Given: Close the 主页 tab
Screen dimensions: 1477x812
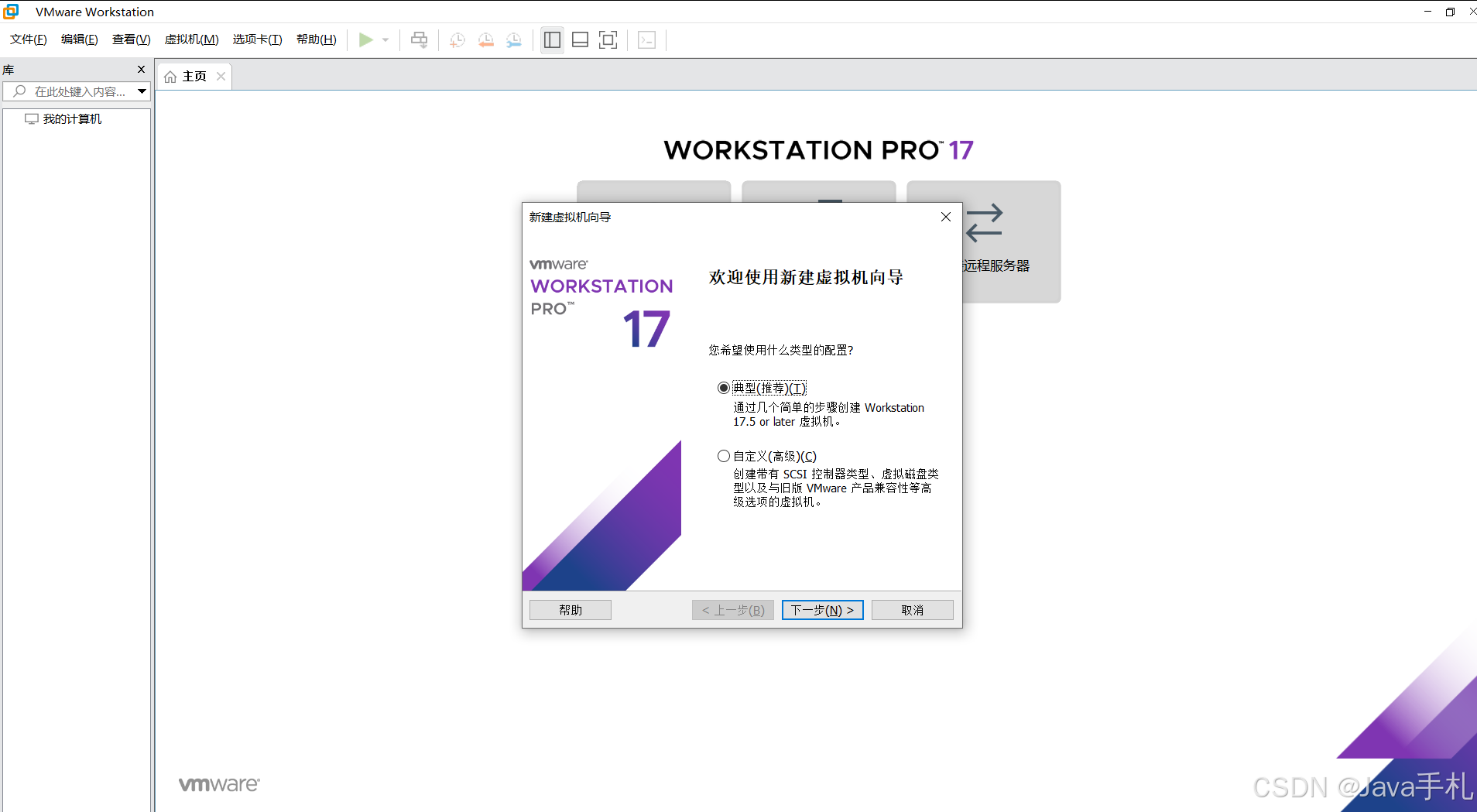Looking at the screenshot, I should [221, 76].
